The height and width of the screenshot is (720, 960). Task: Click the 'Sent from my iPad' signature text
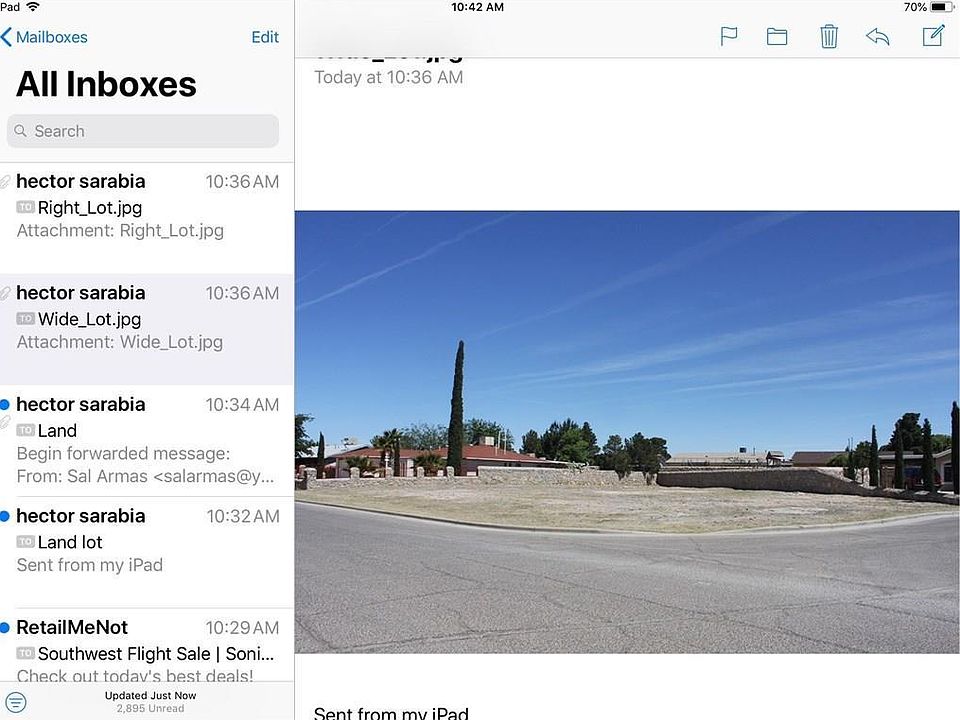(x=391, y=713)
